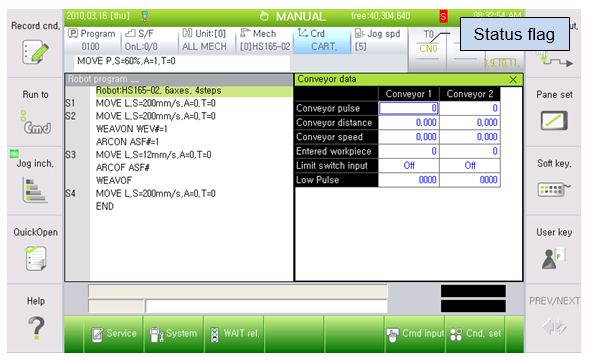Toggle Limit switch input Off for Conveyor 1
This screenshot has width=591, height=361.
(x=409, y=165)
